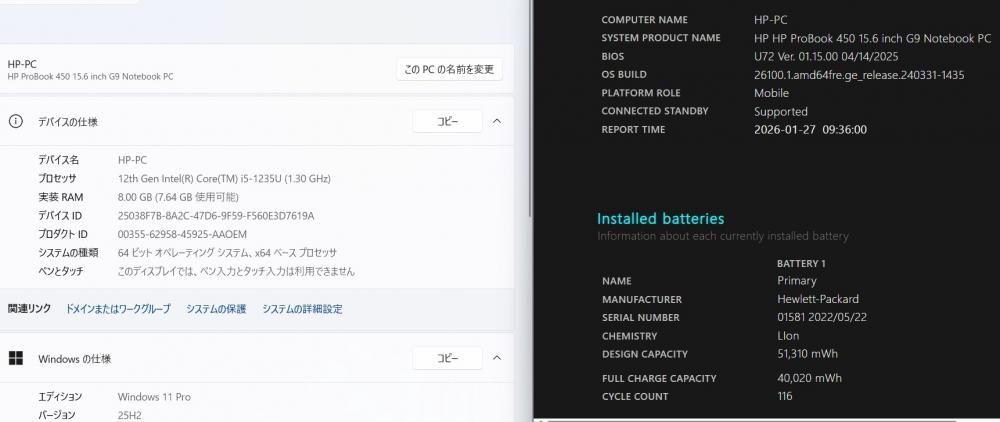Open the システムの詳細設定 link
The height and width of the screenshot is (422, 1000).
(x=302, y=309)
